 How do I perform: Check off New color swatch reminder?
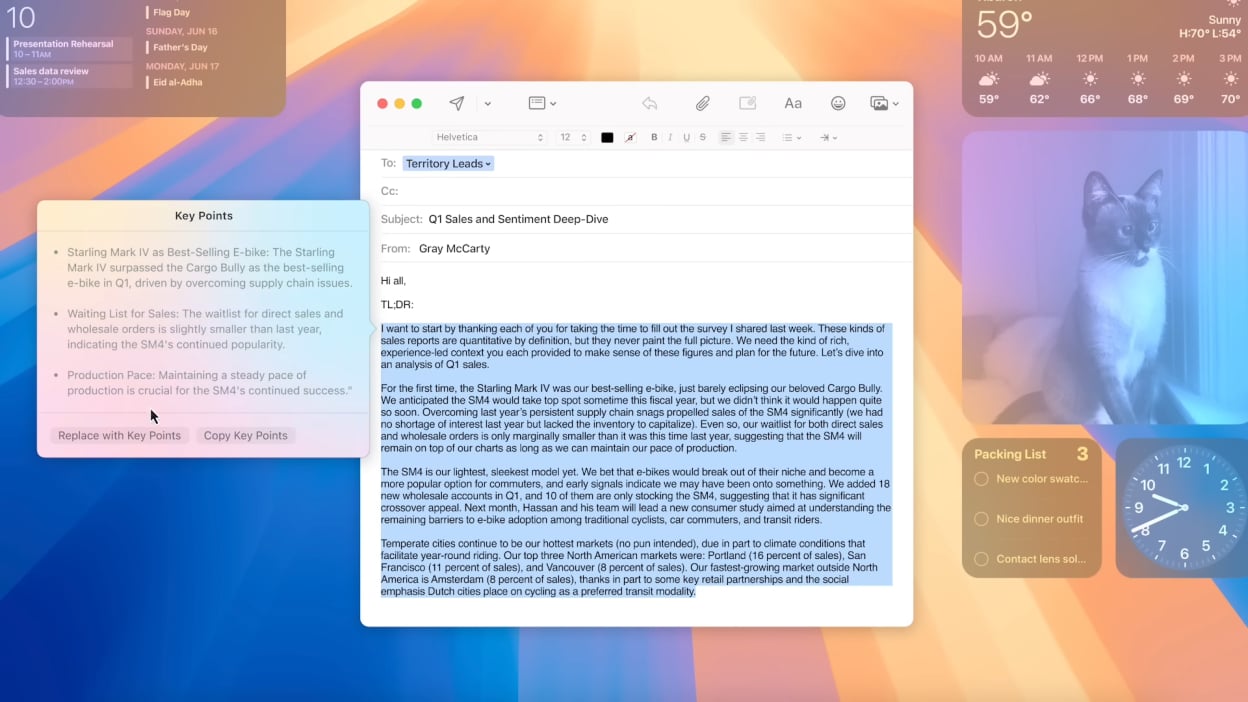pyautogui.click(x=981, y=479)
